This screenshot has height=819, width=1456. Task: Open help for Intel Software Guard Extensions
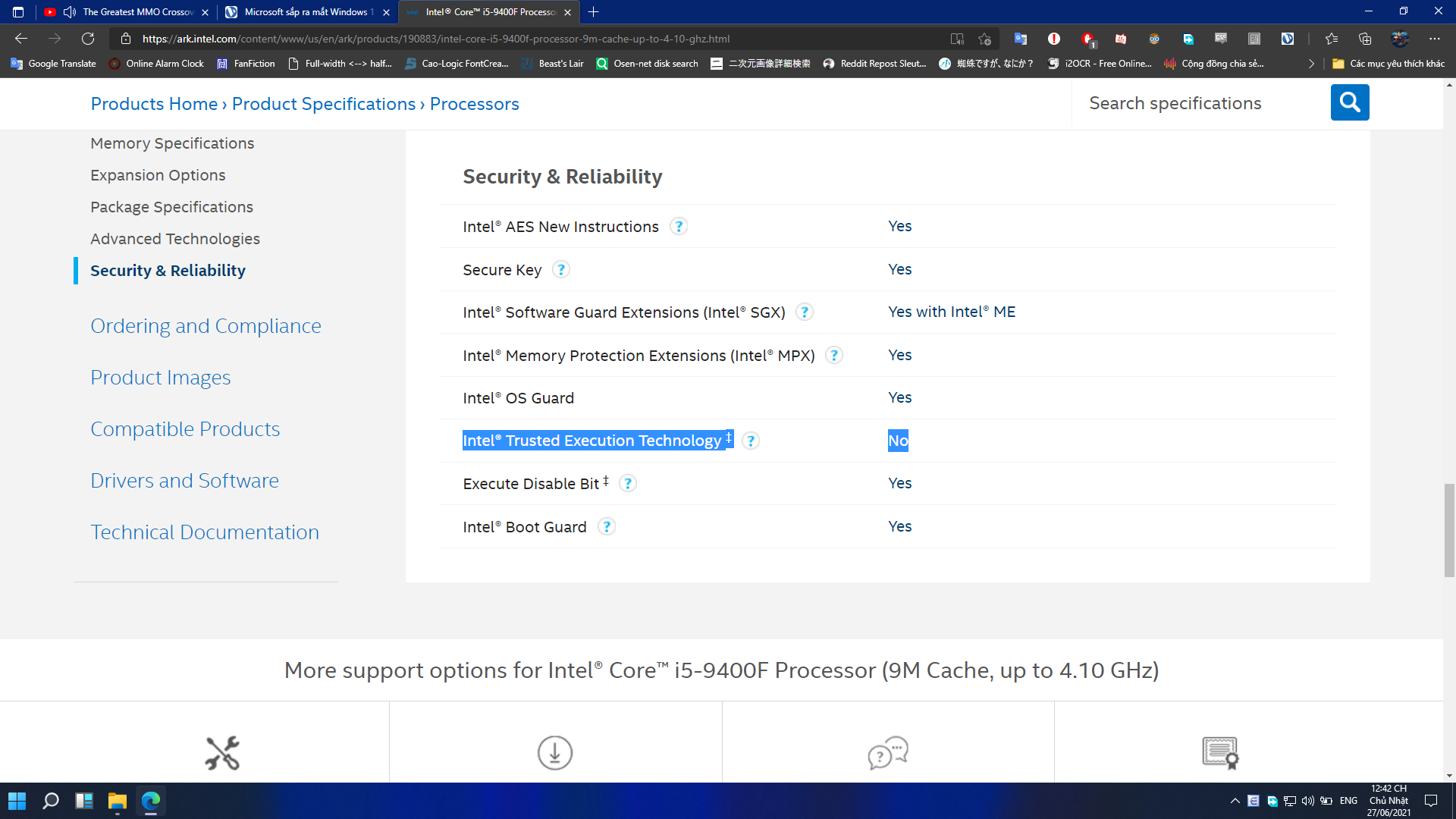(805, 312)
